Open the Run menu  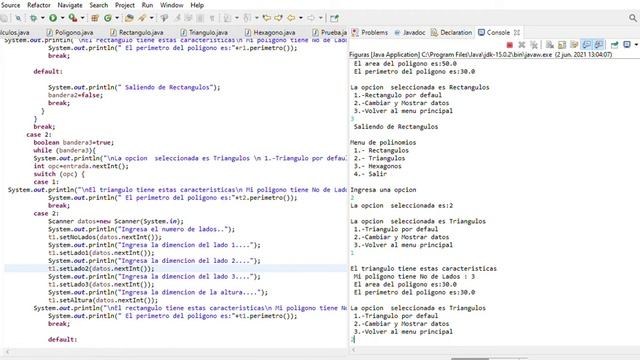147,5
